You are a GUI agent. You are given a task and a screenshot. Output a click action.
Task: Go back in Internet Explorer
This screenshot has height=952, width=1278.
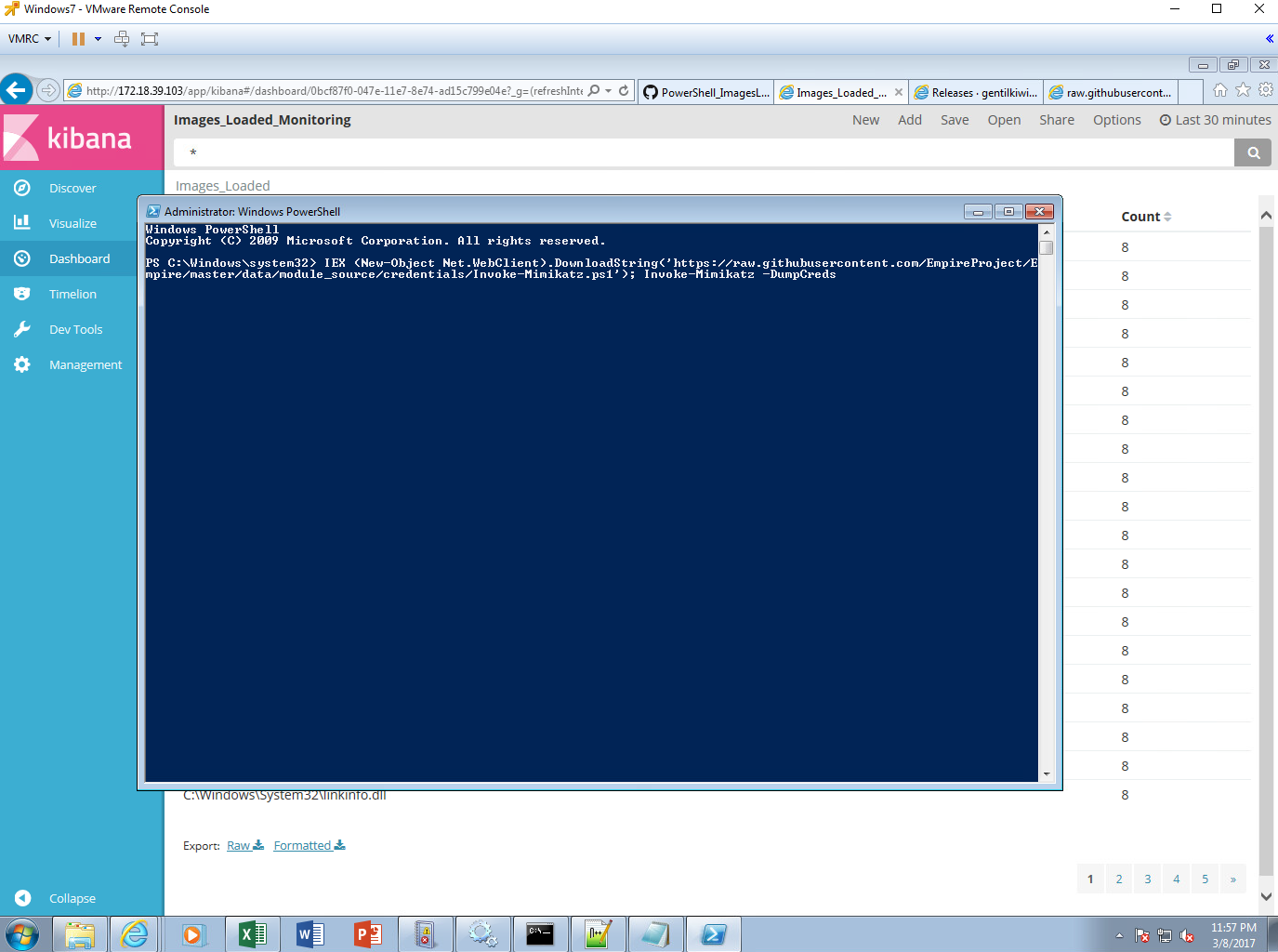(x=17, y=90)
